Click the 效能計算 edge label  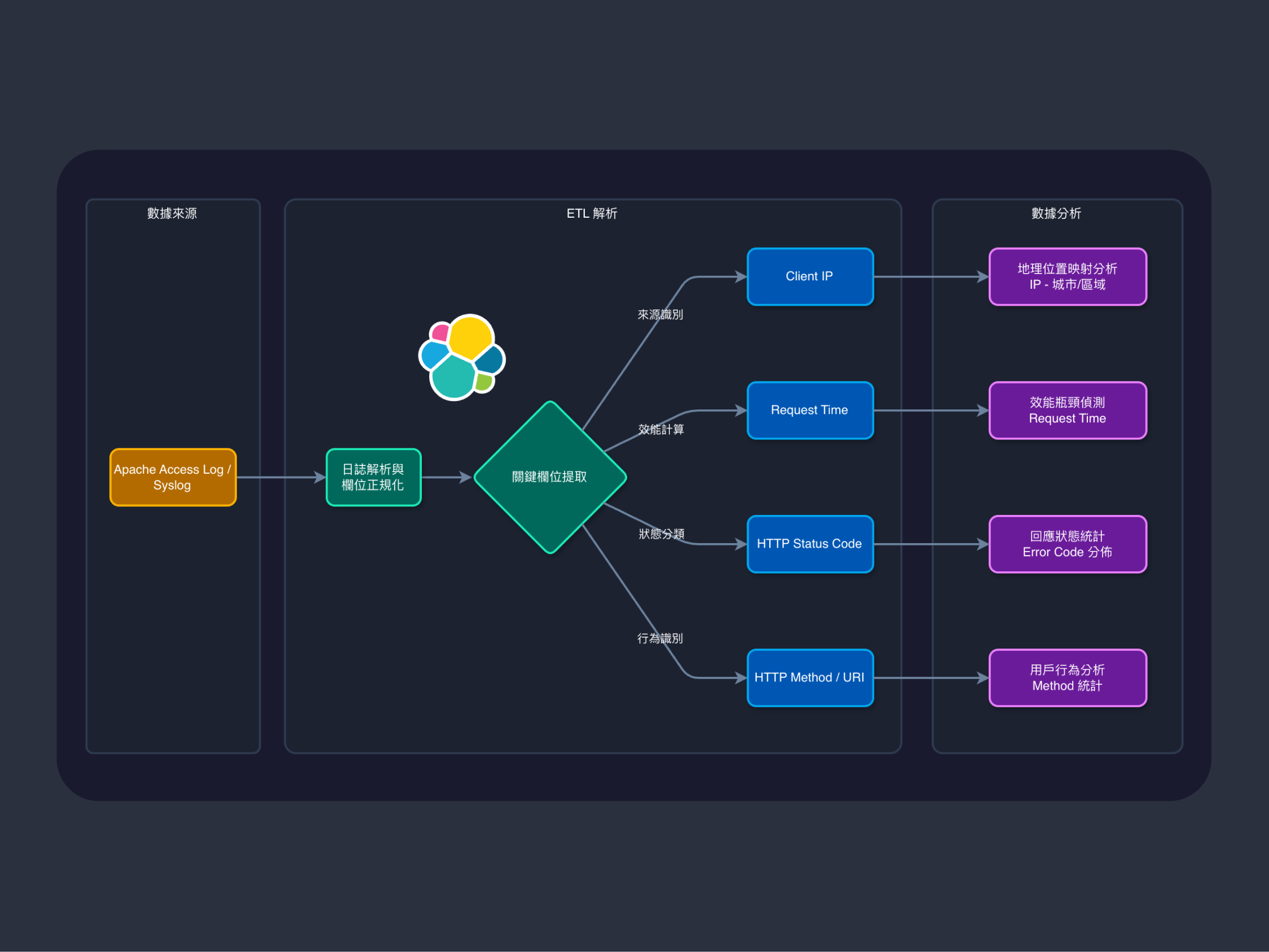661,429
